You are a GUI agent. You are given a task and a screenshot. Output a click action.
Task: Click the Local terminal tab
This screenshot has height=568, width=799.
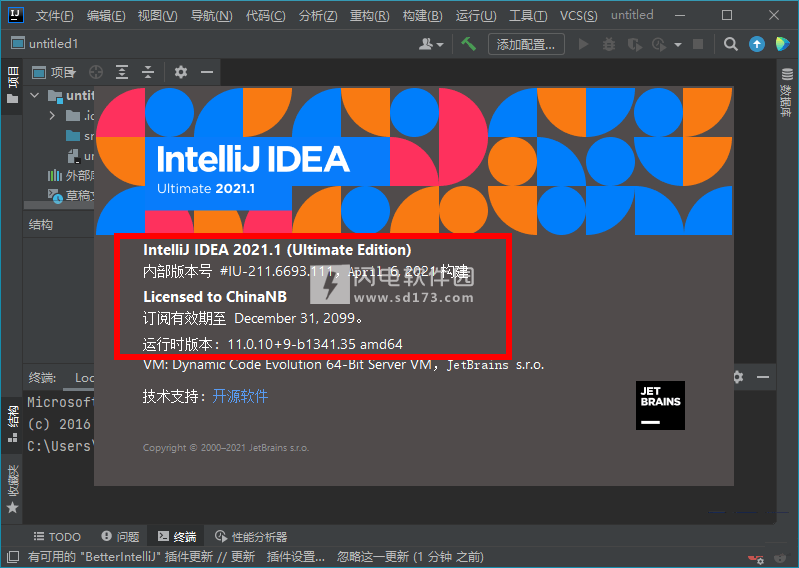tap(84, 378)
